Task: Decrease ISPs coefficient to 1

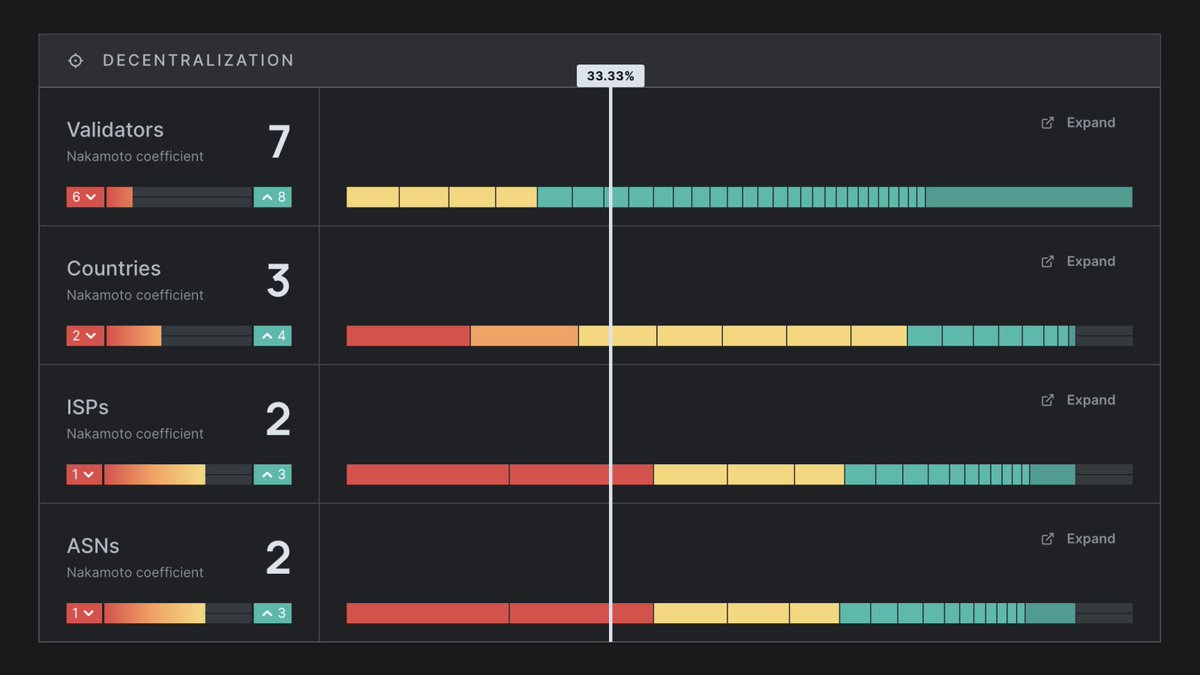Action: coord(84,474)
